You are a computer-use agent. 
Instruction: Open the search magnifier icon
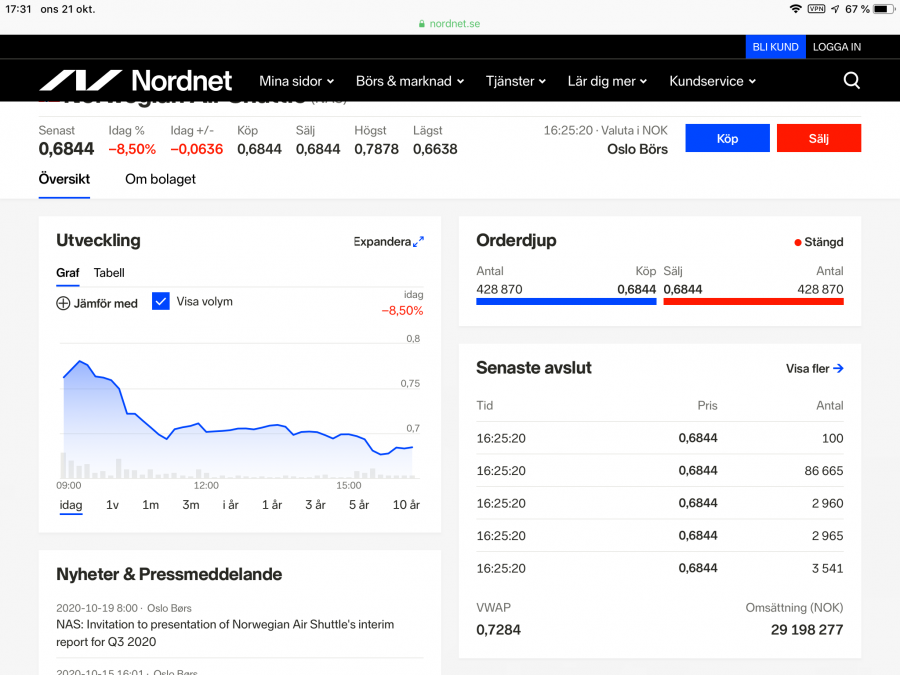[x=851, y=81]
